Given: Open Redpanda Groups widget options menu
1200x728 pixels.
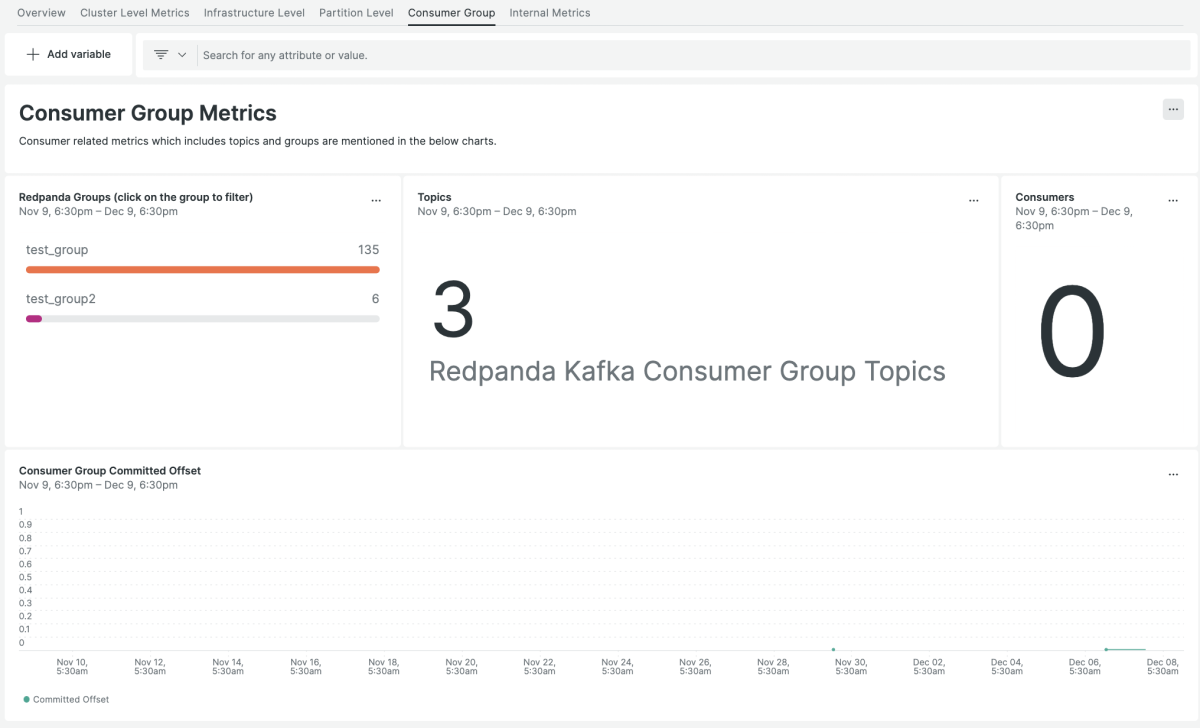Looking at the screenshot, I should click(x=376, y=201).
